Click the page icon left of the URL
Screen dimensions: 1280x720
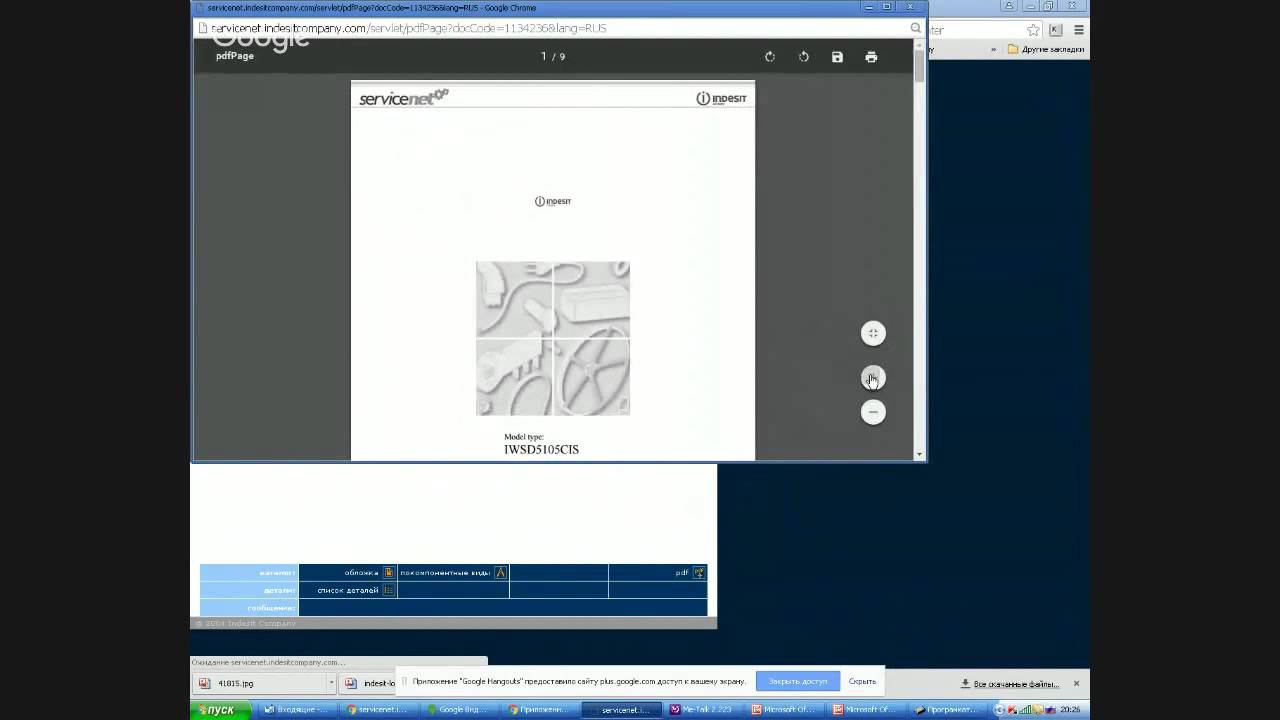coord(203,28)
